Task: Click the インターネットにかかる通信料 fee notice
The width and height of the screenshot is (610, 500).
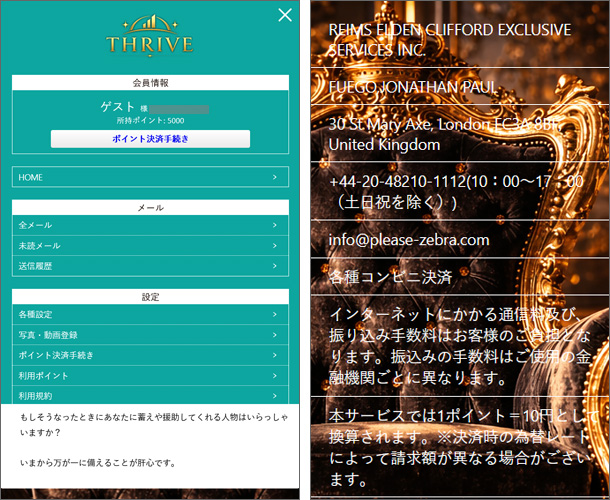Action: 460,346
